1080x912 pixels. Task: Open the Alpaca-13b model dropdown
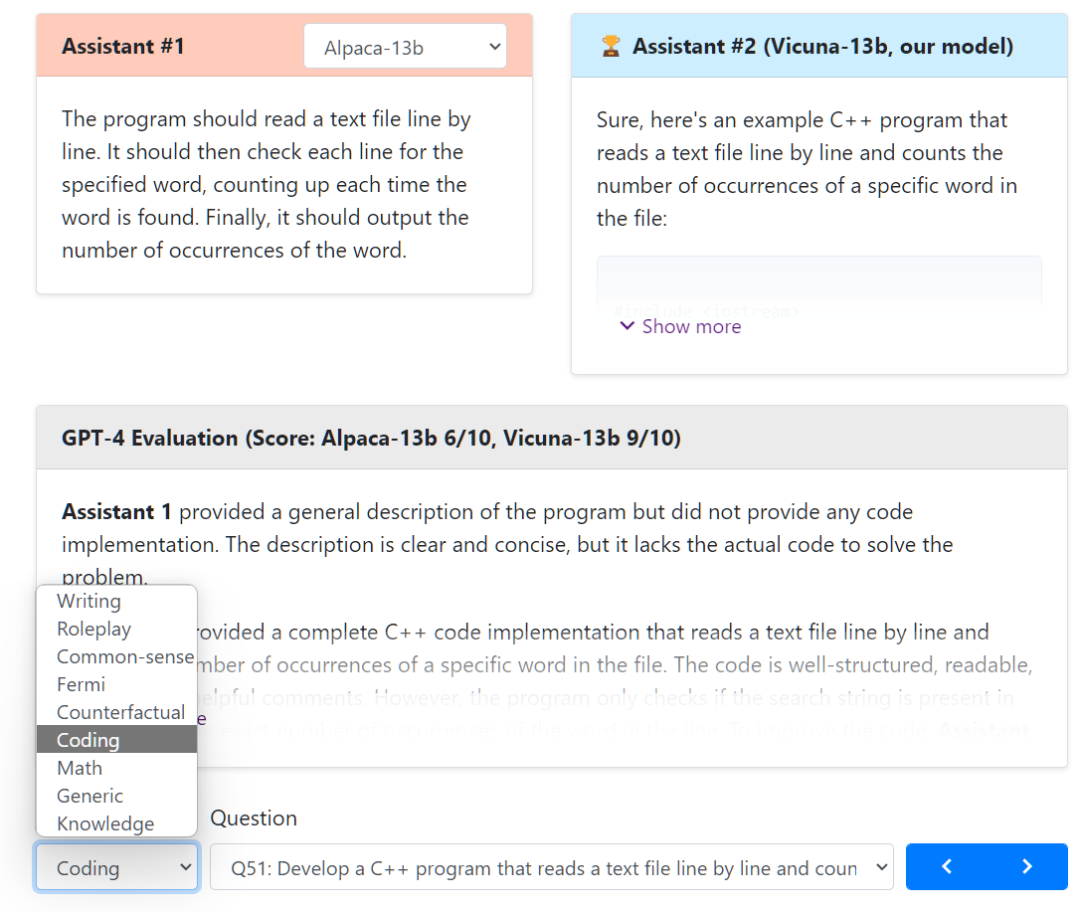(x=405, y=47)
